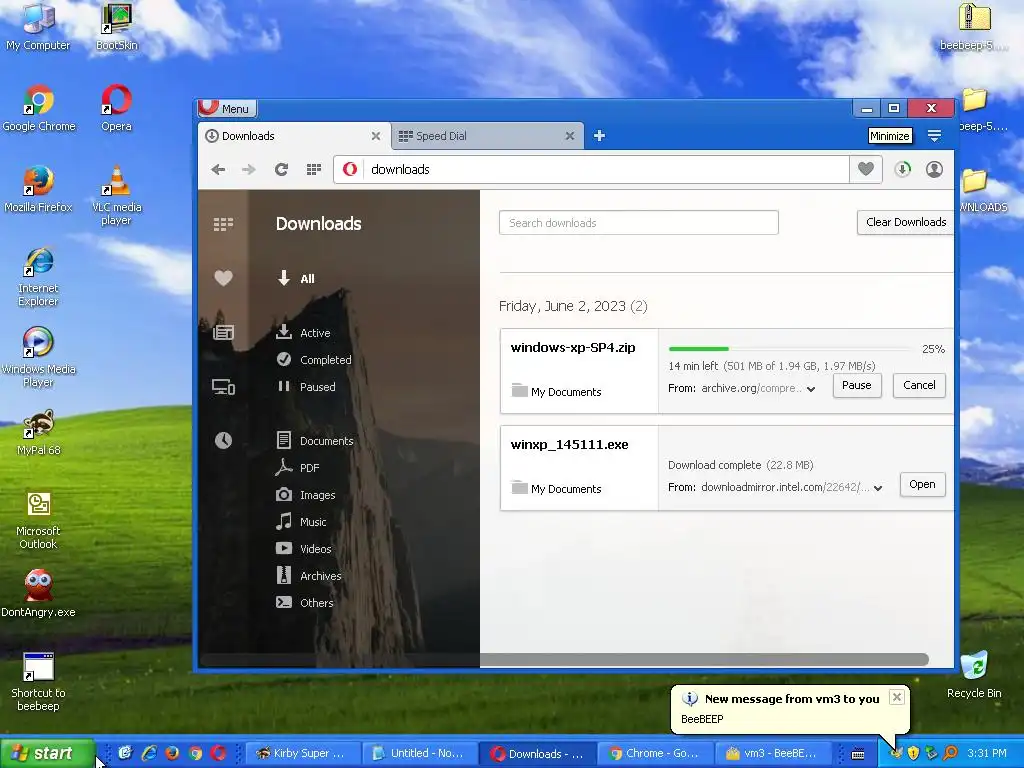The width and height of the screenshot is (1024, 768).
Task: Filter downloads by Archives
Action: coord(309,576)
